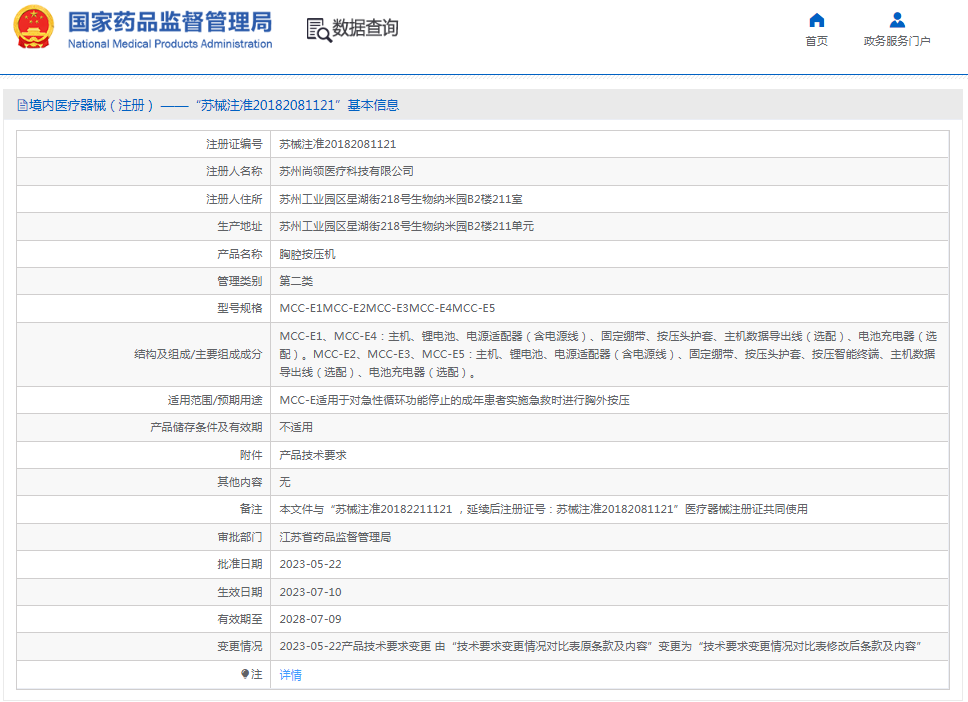Screen dimensions: 968x702
Task: Click the document icon before 境内医疗器械 heading
Action: 22,105
